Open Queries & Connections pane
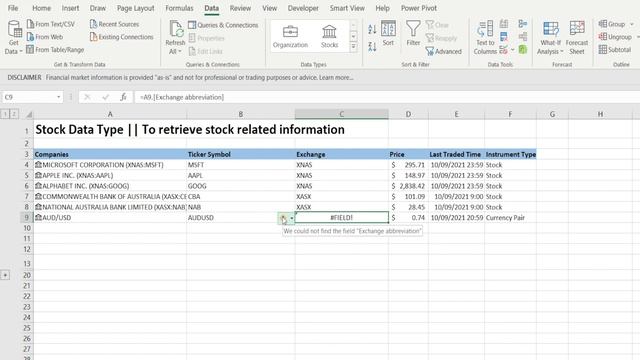This screenshot has width=640, height=360. (223, 25)
